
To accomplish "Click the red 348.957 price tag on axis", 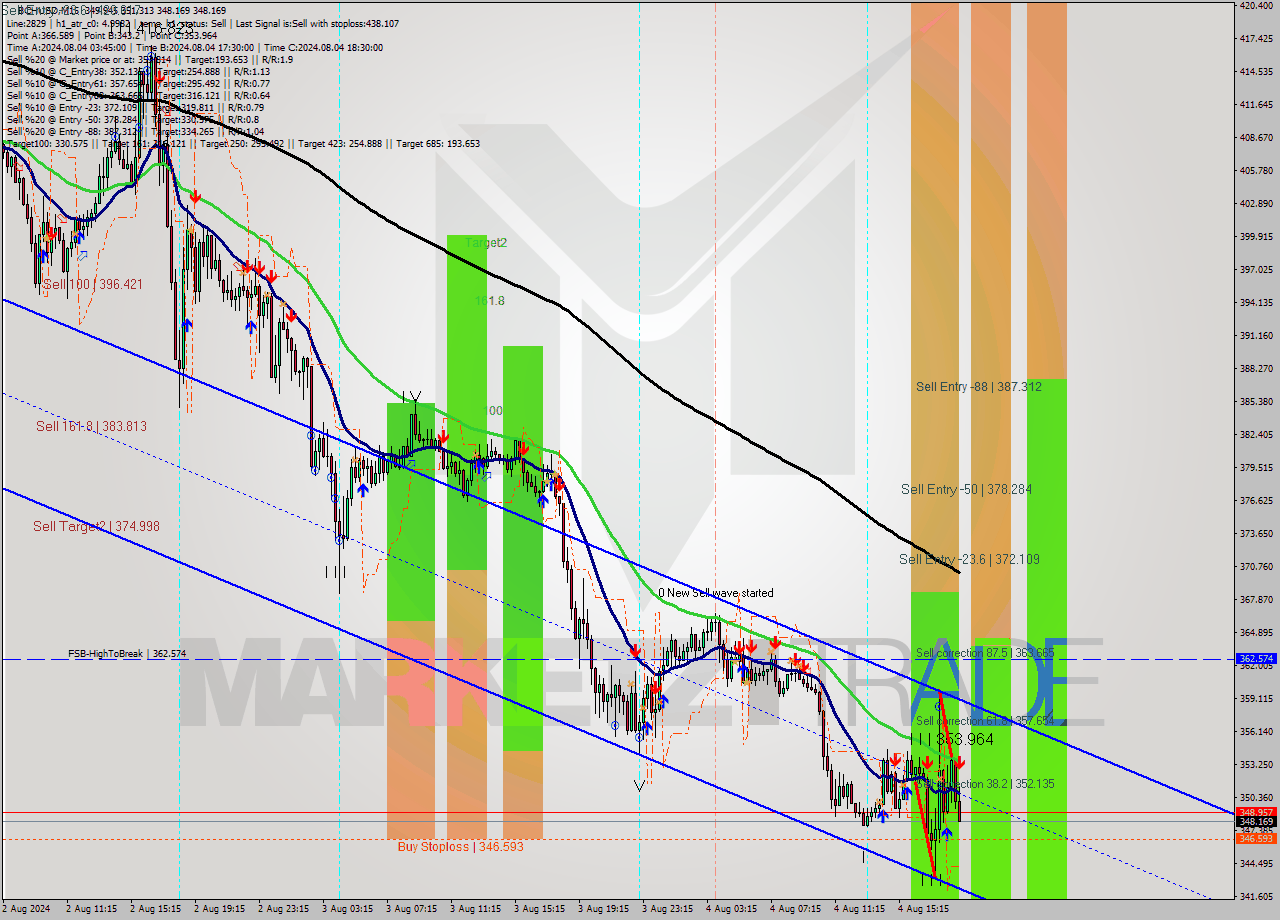I will tap(1256, 812).
